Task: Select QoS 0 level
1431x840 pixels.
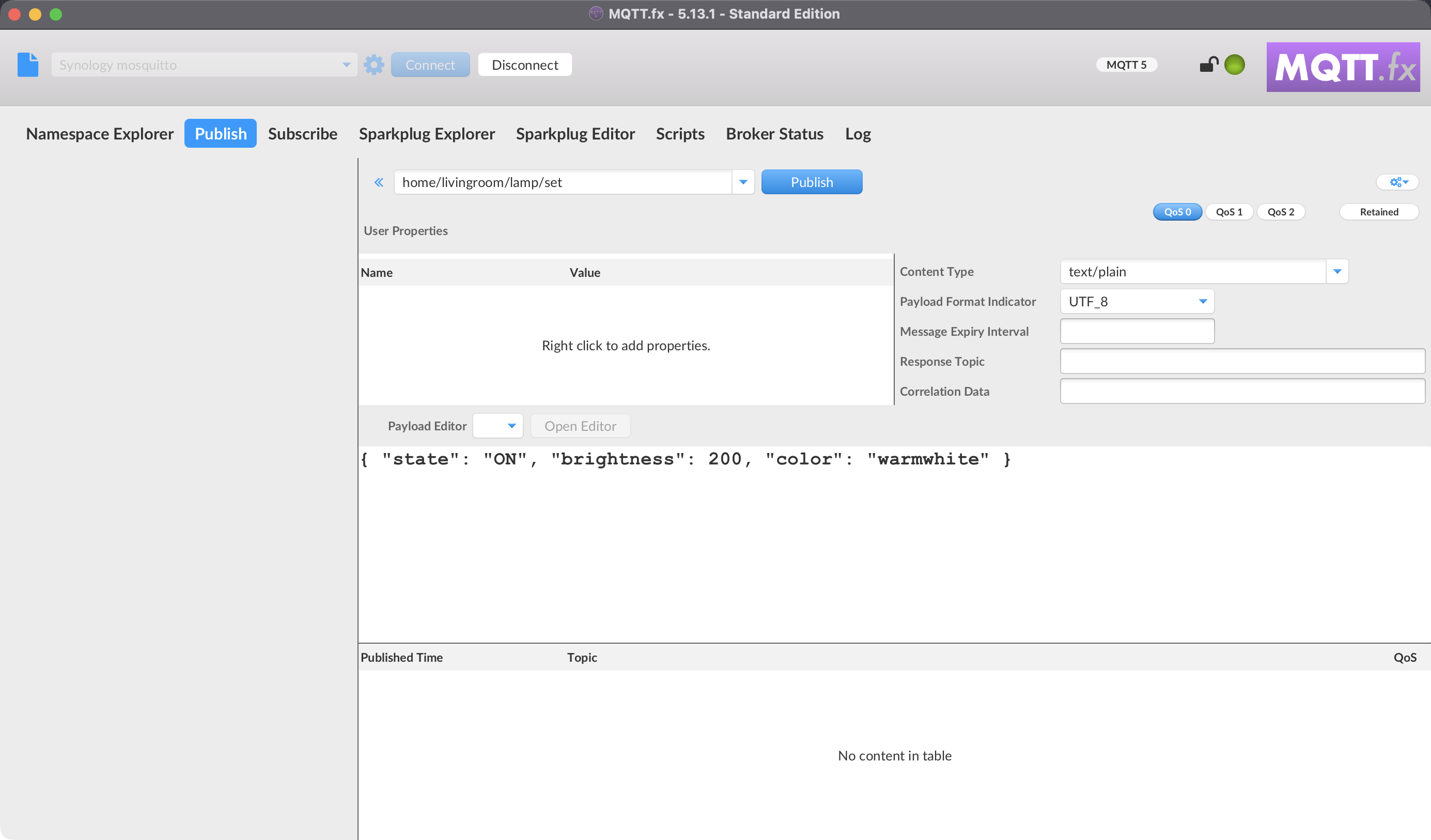Action: [x=1177, y=212]
